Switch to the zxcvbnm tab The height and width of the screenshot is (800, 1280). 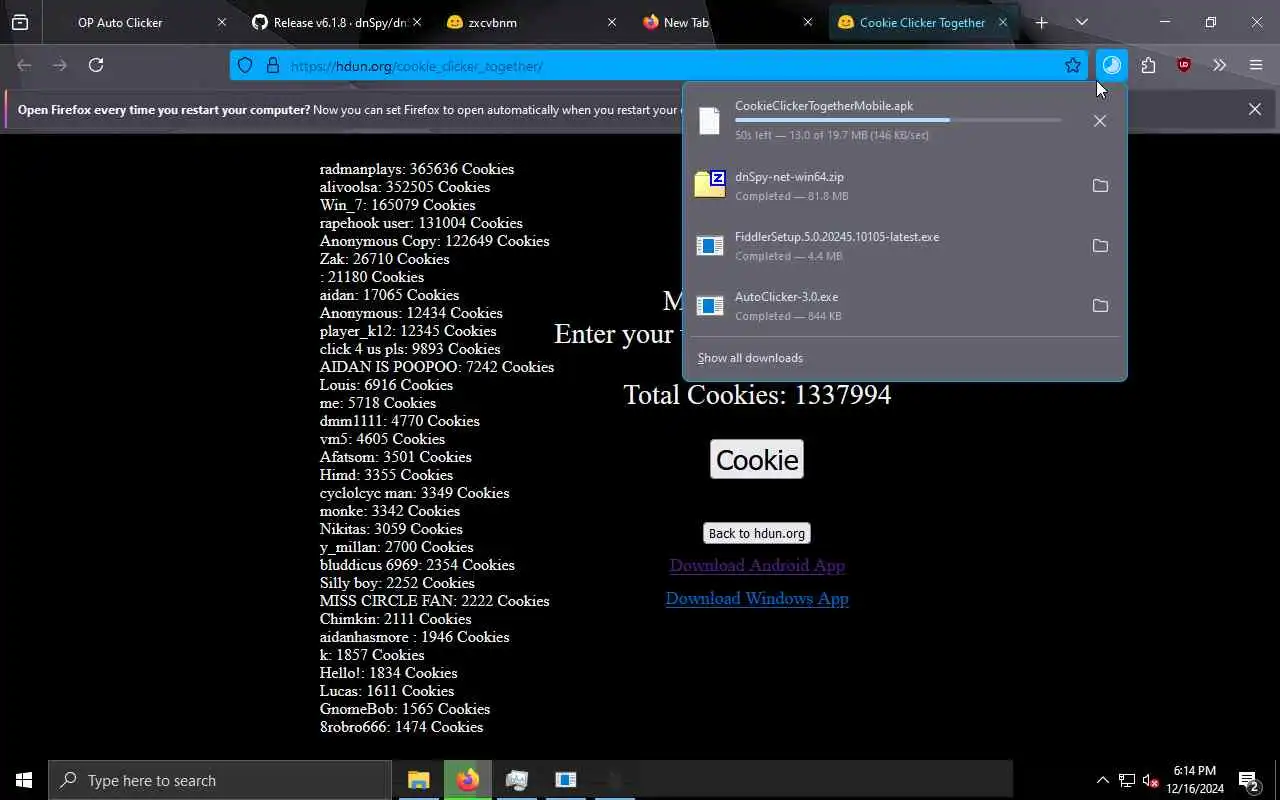pyautogui.click(x=530, y=22)
